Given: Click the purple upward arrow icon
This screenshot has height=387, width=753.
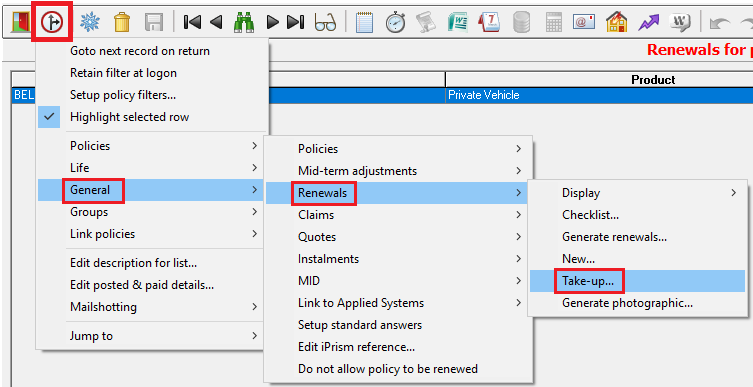Looking at the screenshot, I should 648,22.
